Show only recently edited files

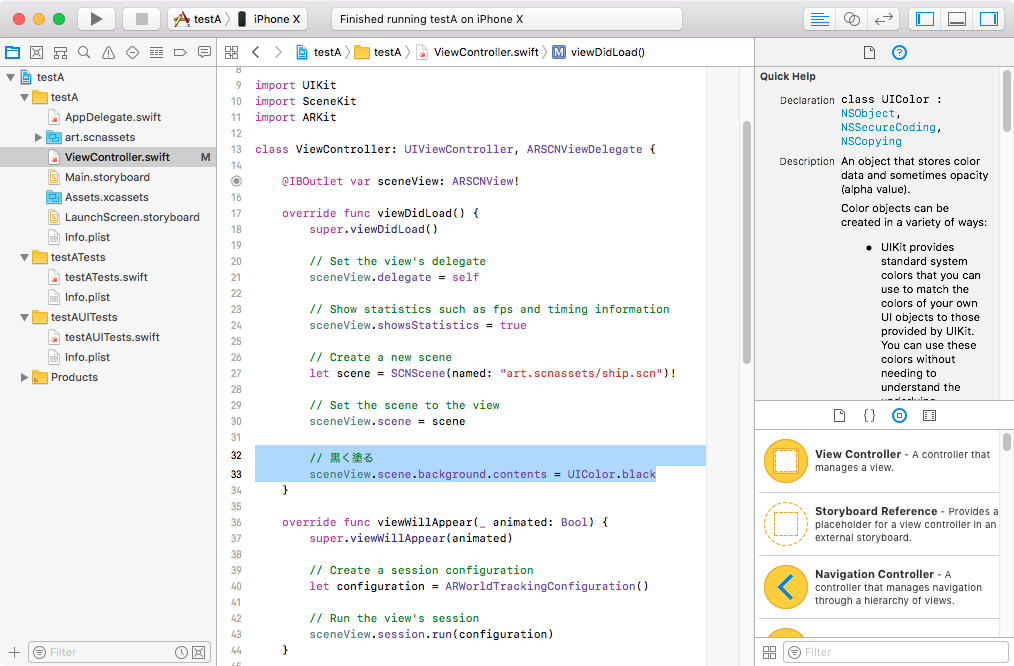pos(182,652)
